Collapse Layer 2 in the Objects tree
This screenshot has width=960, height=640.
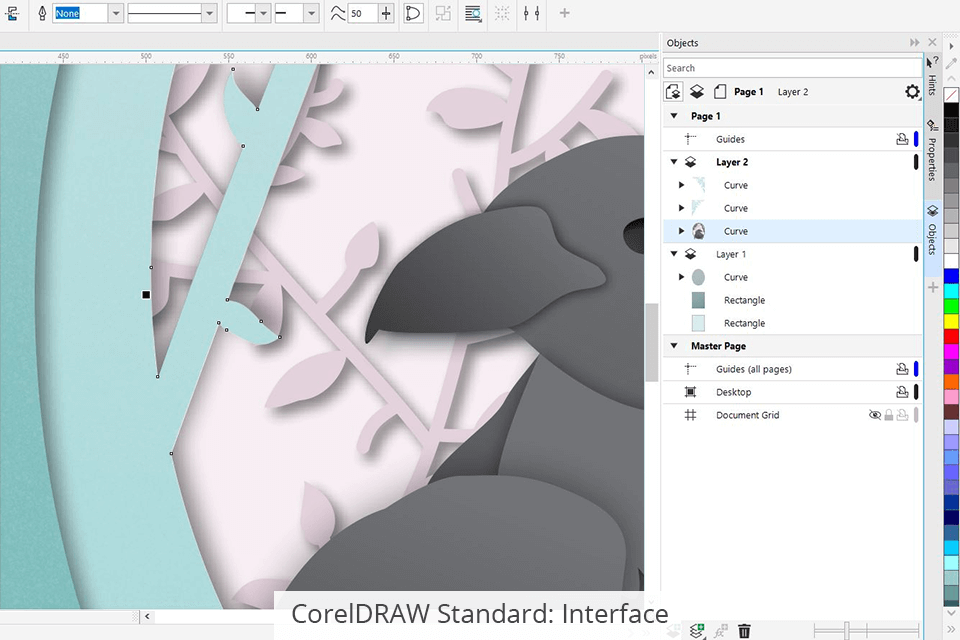coord(674,162)
